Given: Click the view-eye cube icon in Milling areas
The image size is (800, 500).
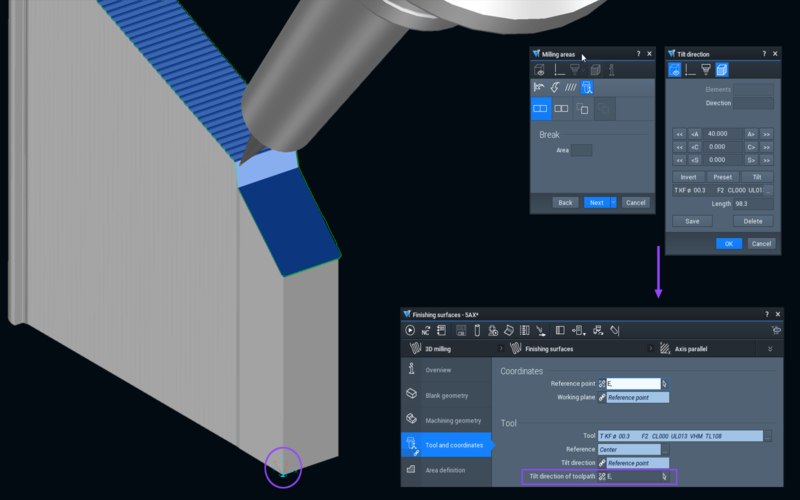Looking at the screenshot, I should [539, 70].
